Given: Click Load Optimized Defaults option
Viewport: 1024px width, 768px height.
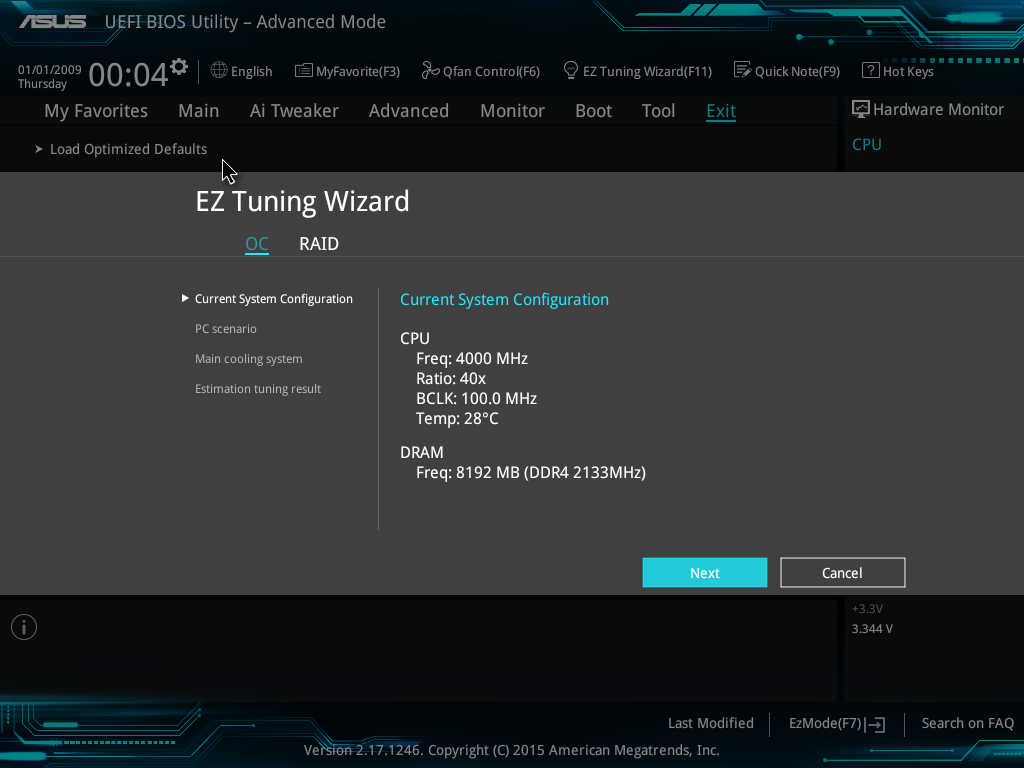Looking at the screenshot, I should click(x=129, y=150).
